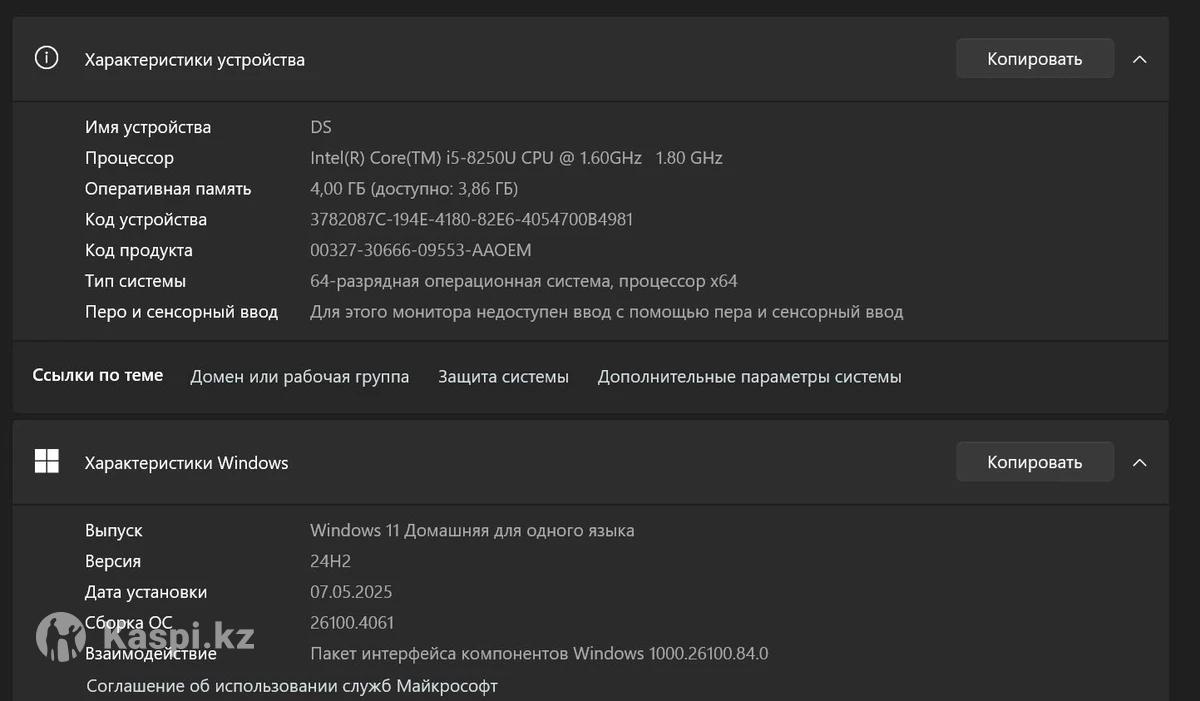The width and height of the screenshot is (1200, 701).
Task: Collapse the Характеристики Windows section chevron
Action: pyautogui.click(x=1139, y=462)
